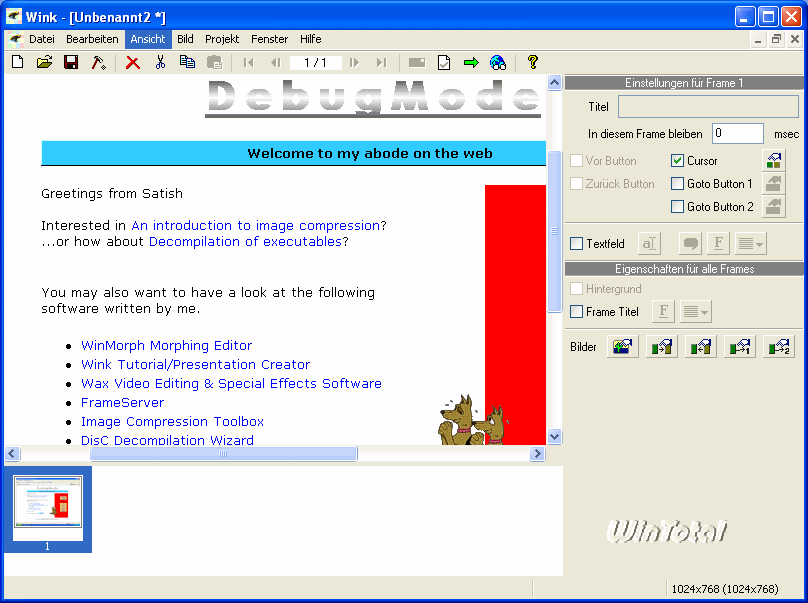
Task: Go to previous frame arrow
Action: point(276,62)
